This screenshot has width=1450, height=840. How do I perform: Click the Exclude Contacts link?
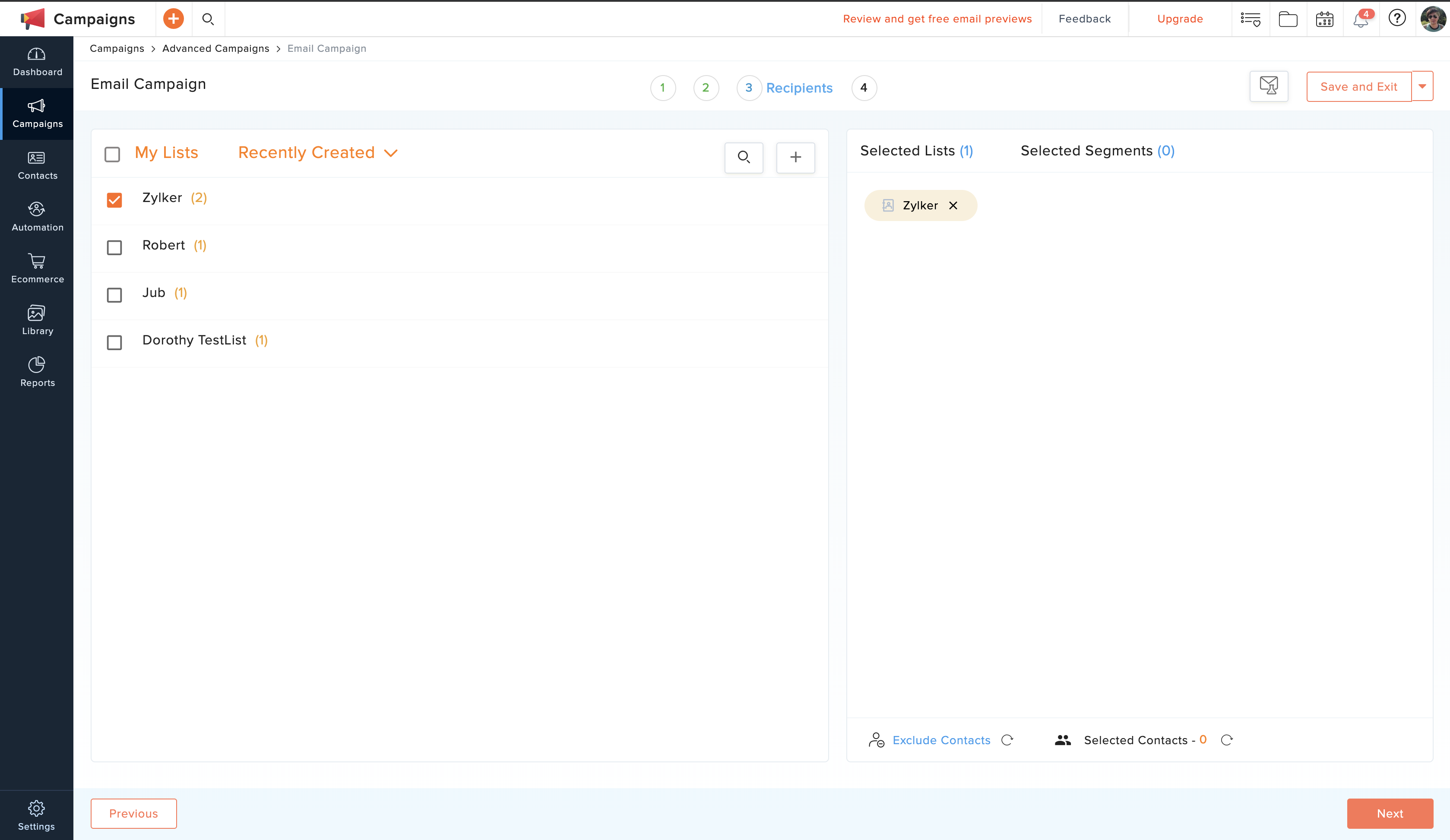[x=941, y=740]
